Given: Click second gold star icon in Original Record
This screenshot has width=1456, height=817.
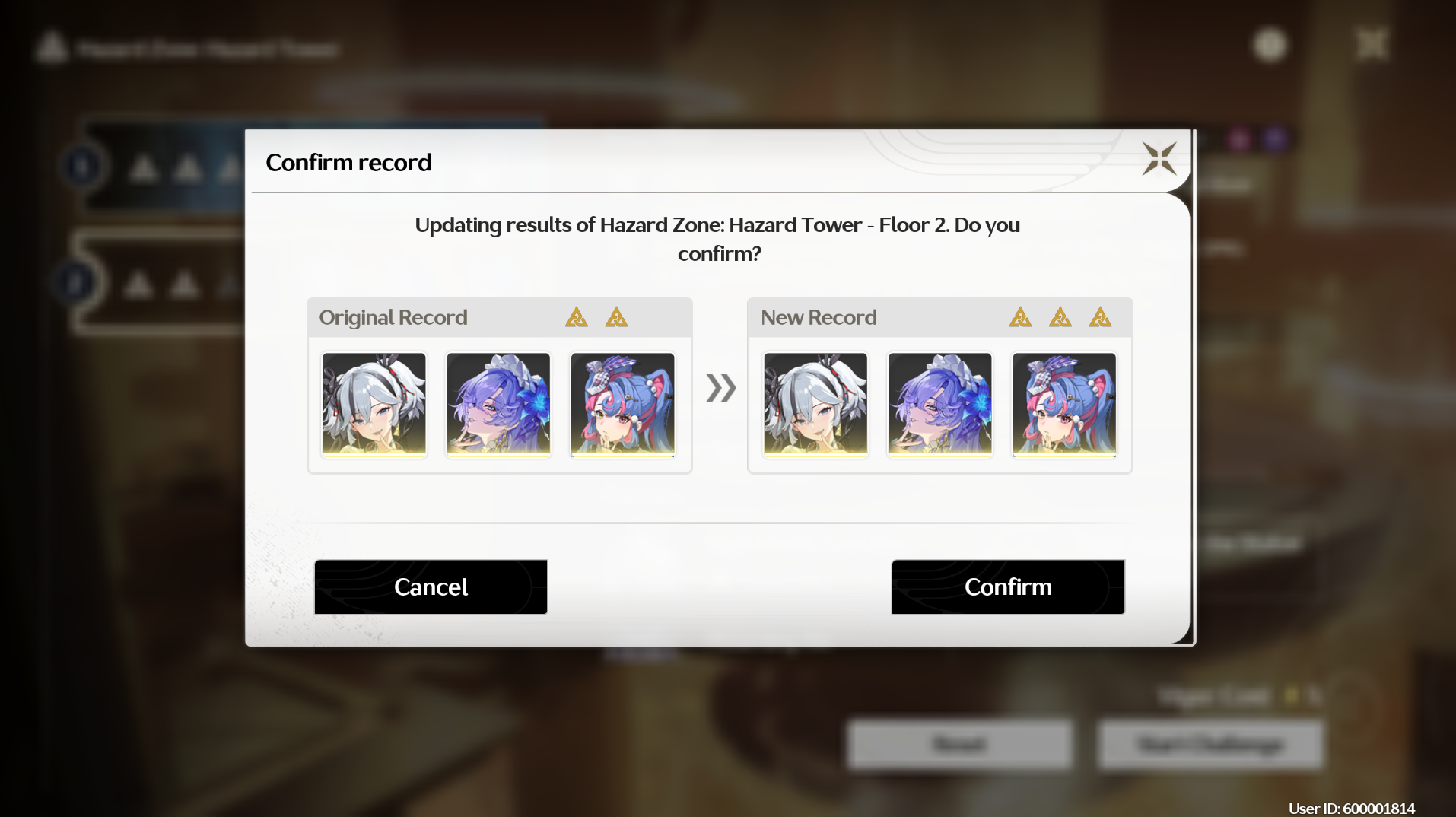Looking at the screenshot, I should (x=616, y=317).
